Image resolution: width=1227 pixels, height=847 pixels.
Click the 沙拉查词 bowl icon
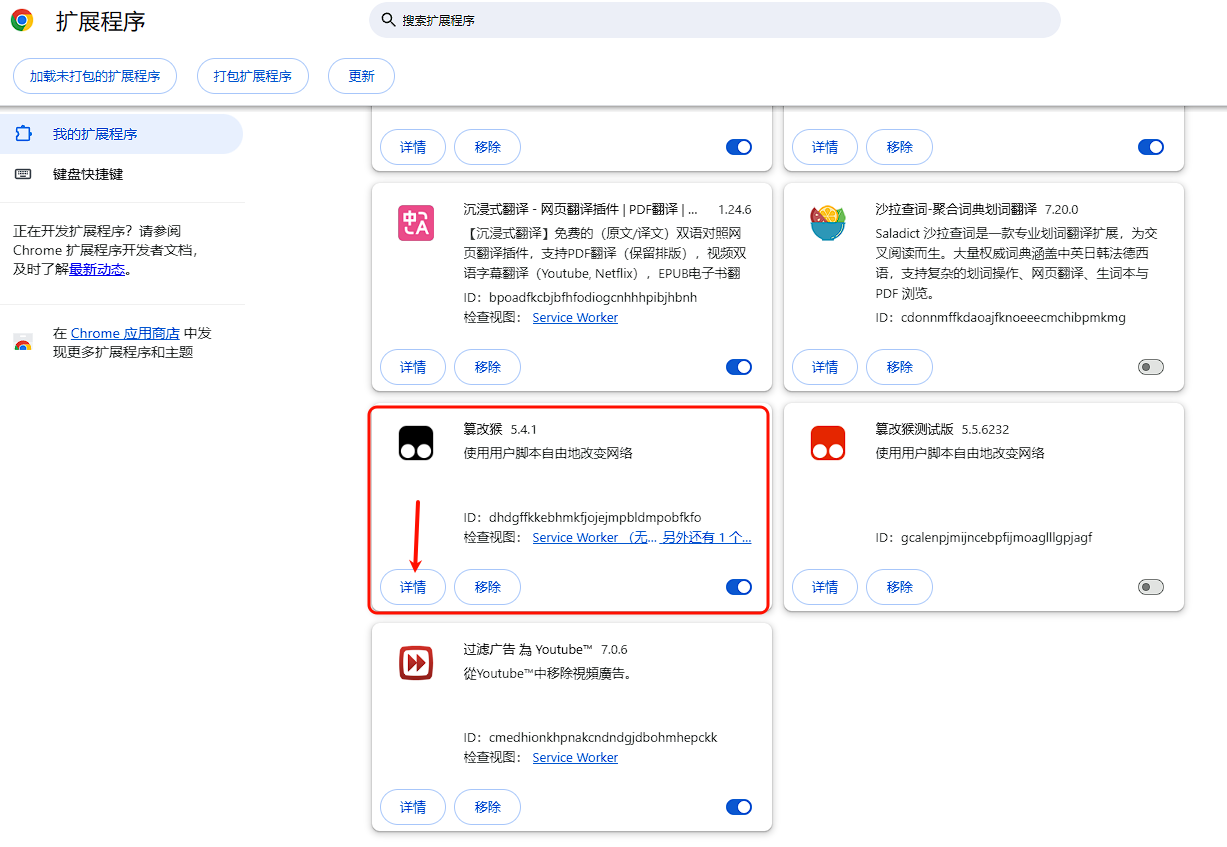click(x=827, y=221)
